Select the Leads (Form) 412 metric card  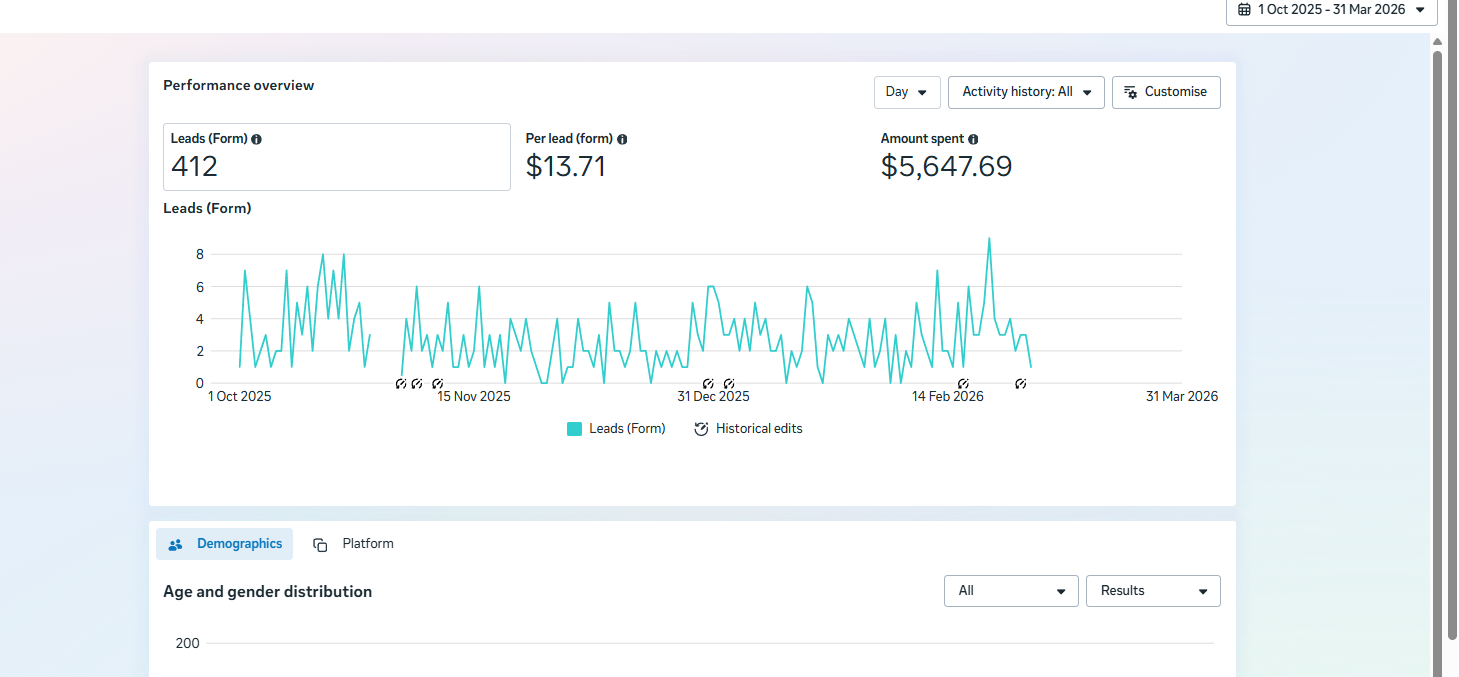point(337,157)
